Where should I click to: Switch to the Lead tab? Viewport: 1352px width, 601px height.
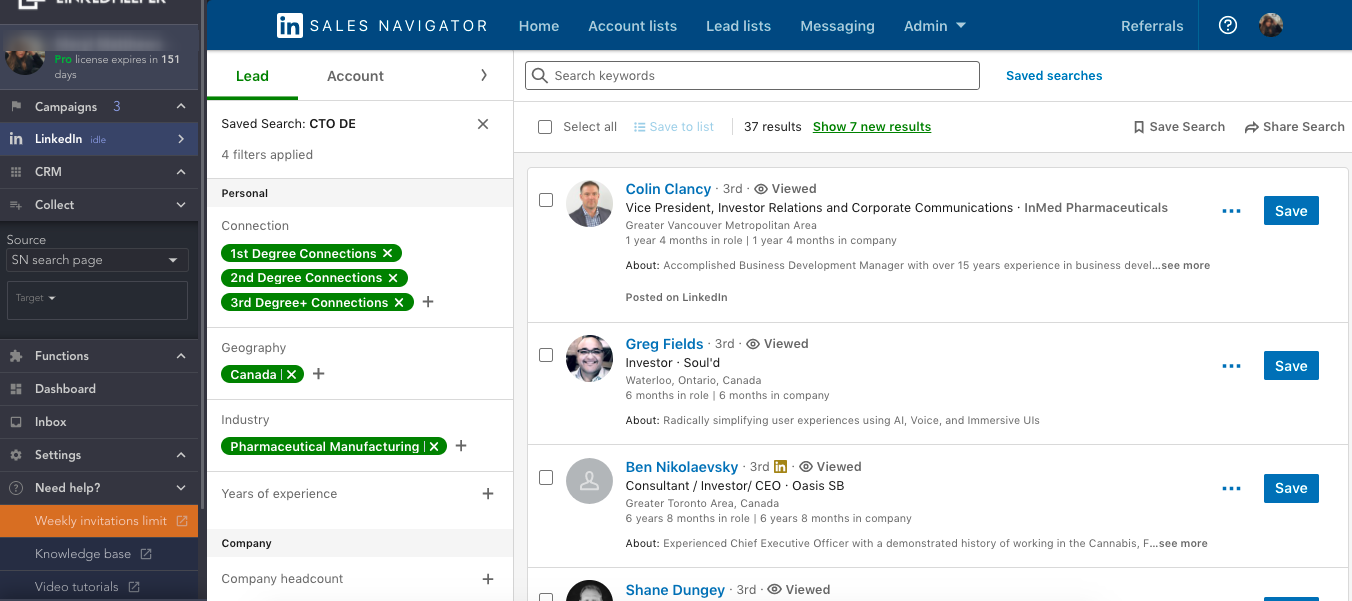click(x=252, y=76)
